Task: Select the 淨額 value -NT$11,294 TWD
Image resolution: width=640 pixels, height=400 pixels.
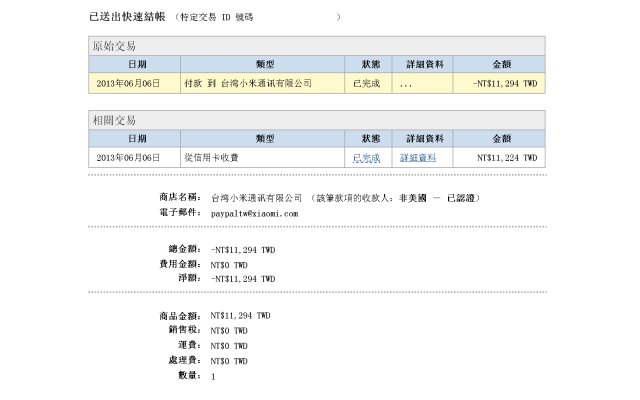Action: (243, 279)
